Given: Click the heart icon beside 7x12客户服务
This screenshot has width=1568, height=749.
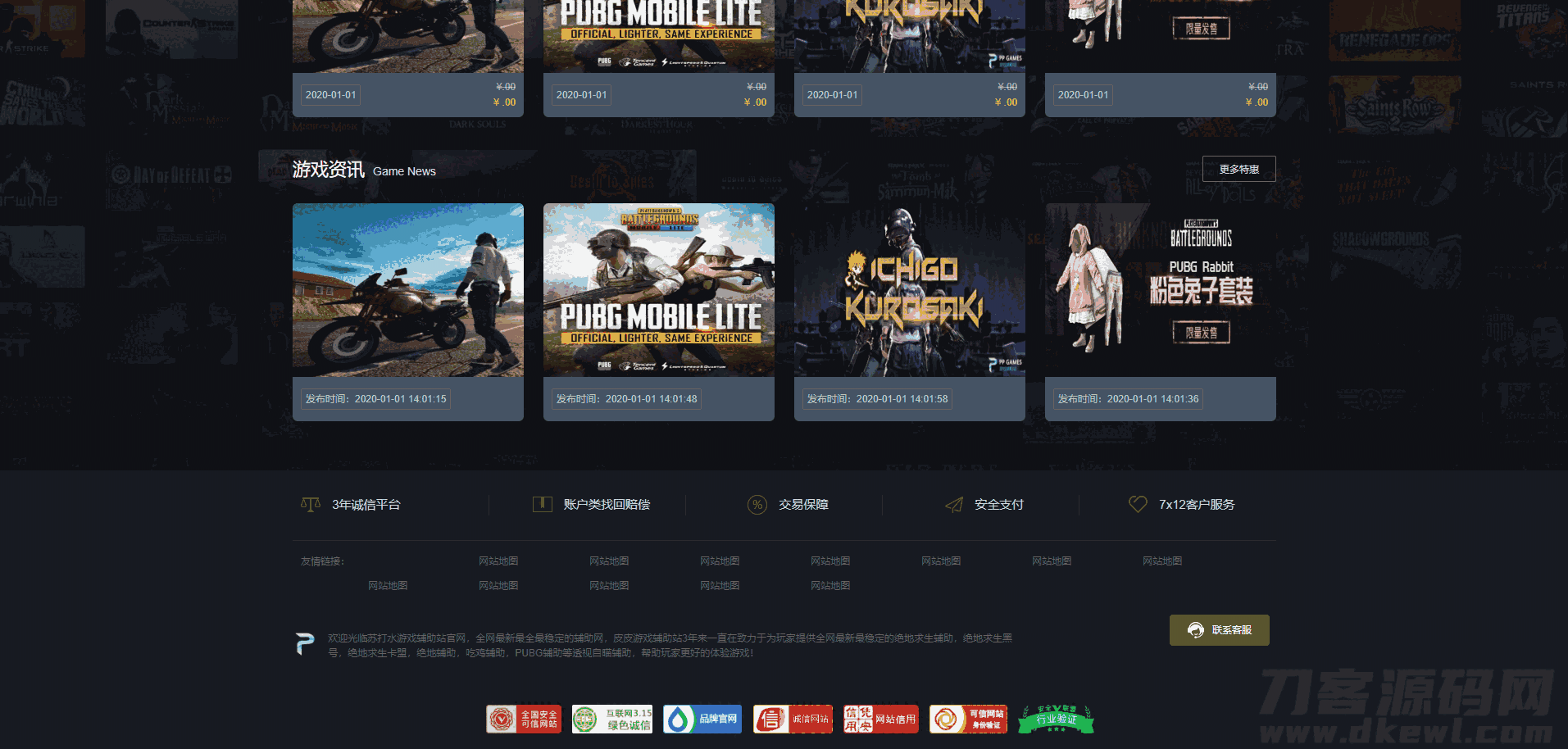Looking at the screenshot, I should click(x=1138, y=504).
